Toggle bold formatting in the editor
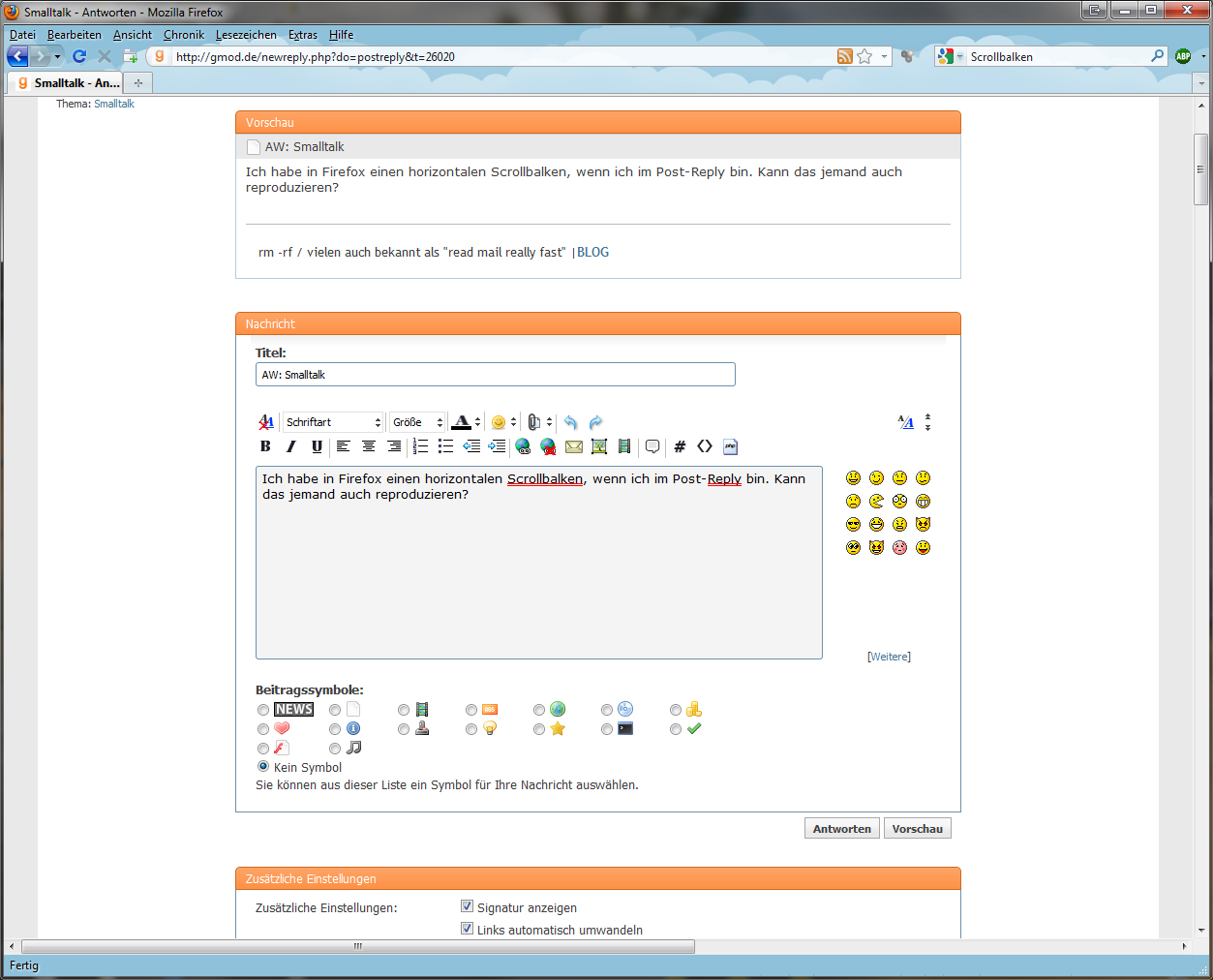 (265, 446)
